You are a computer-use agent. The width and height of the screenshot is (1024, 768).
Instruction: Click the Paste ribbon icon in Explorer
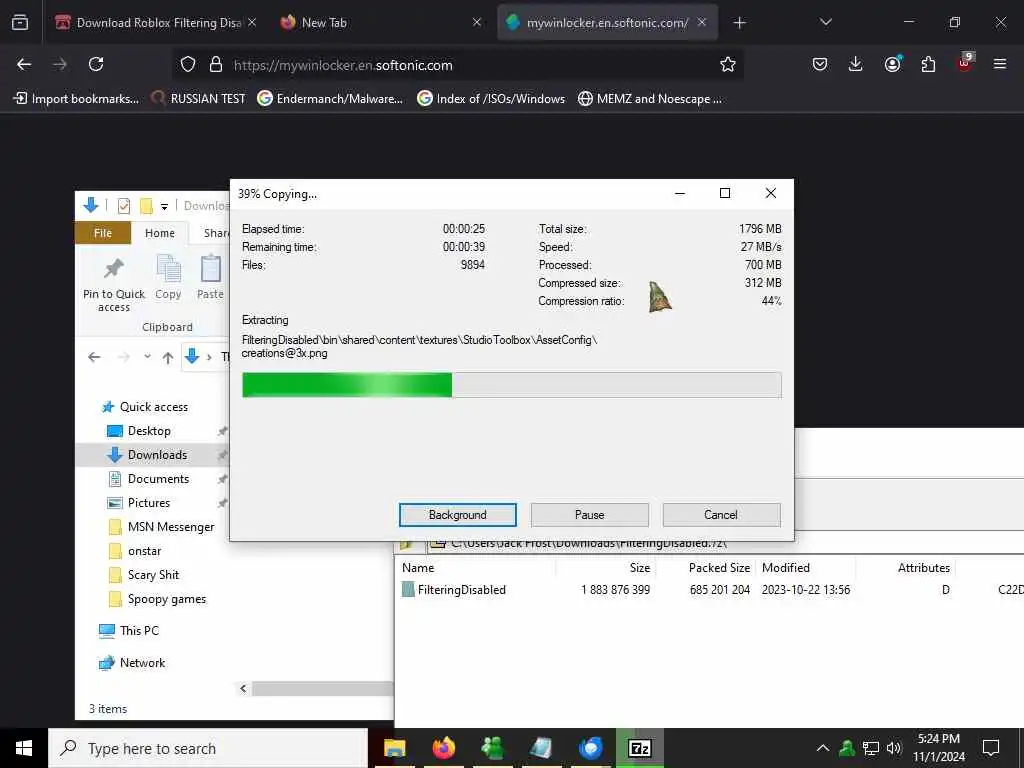click(x=210, y=278)
